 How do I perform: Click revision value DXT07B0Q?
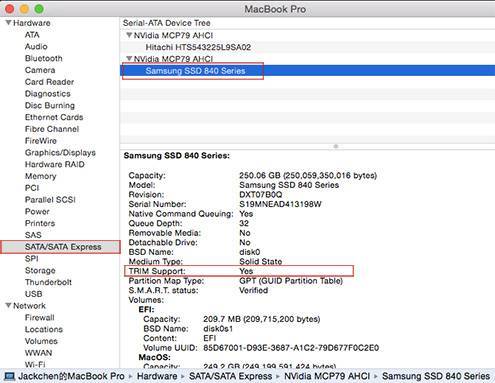pyautogui.click(x=260, y=194)
